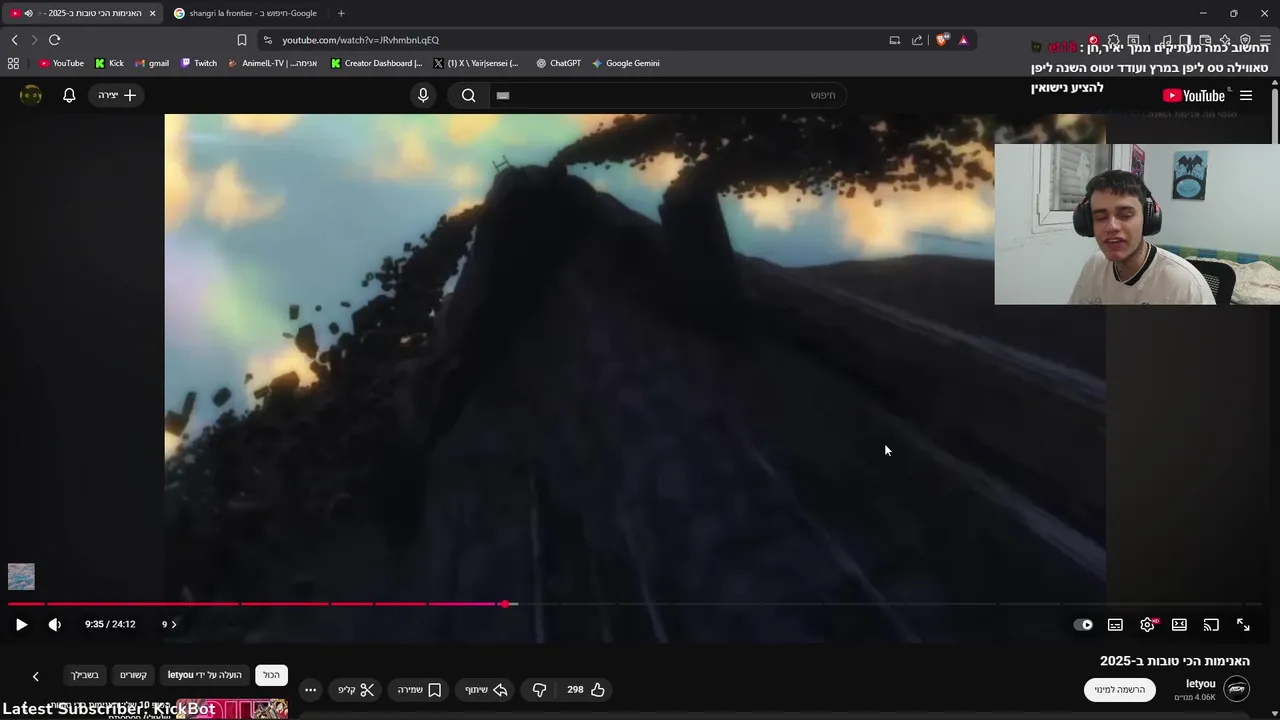
Task: Play the YouTube video
Action: [21, 624]
